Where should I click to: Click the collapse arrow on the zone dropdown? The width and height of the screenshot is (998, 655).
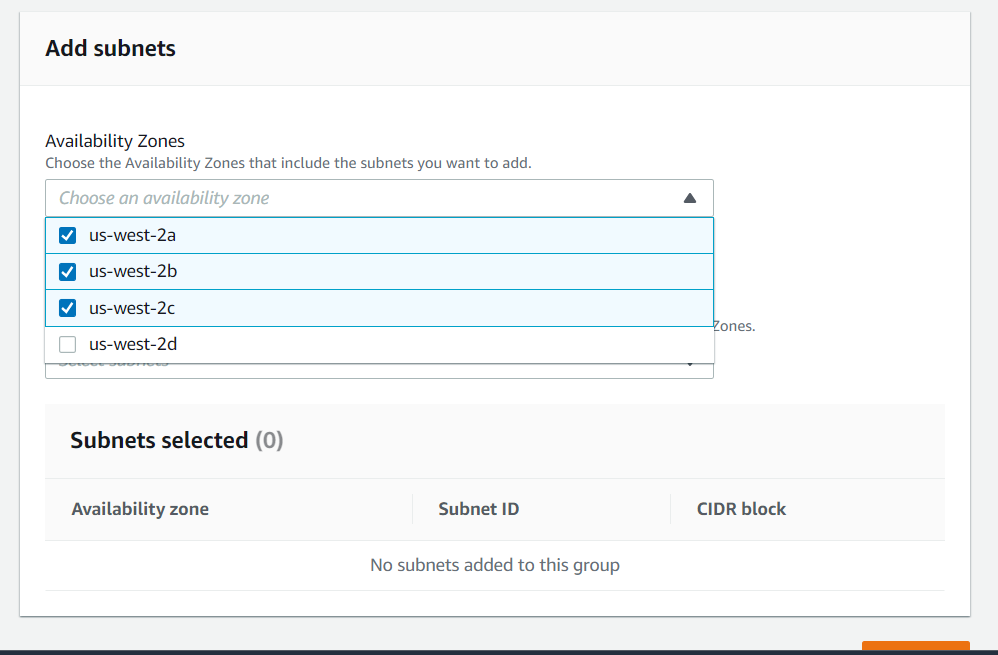tap(689, 198)
